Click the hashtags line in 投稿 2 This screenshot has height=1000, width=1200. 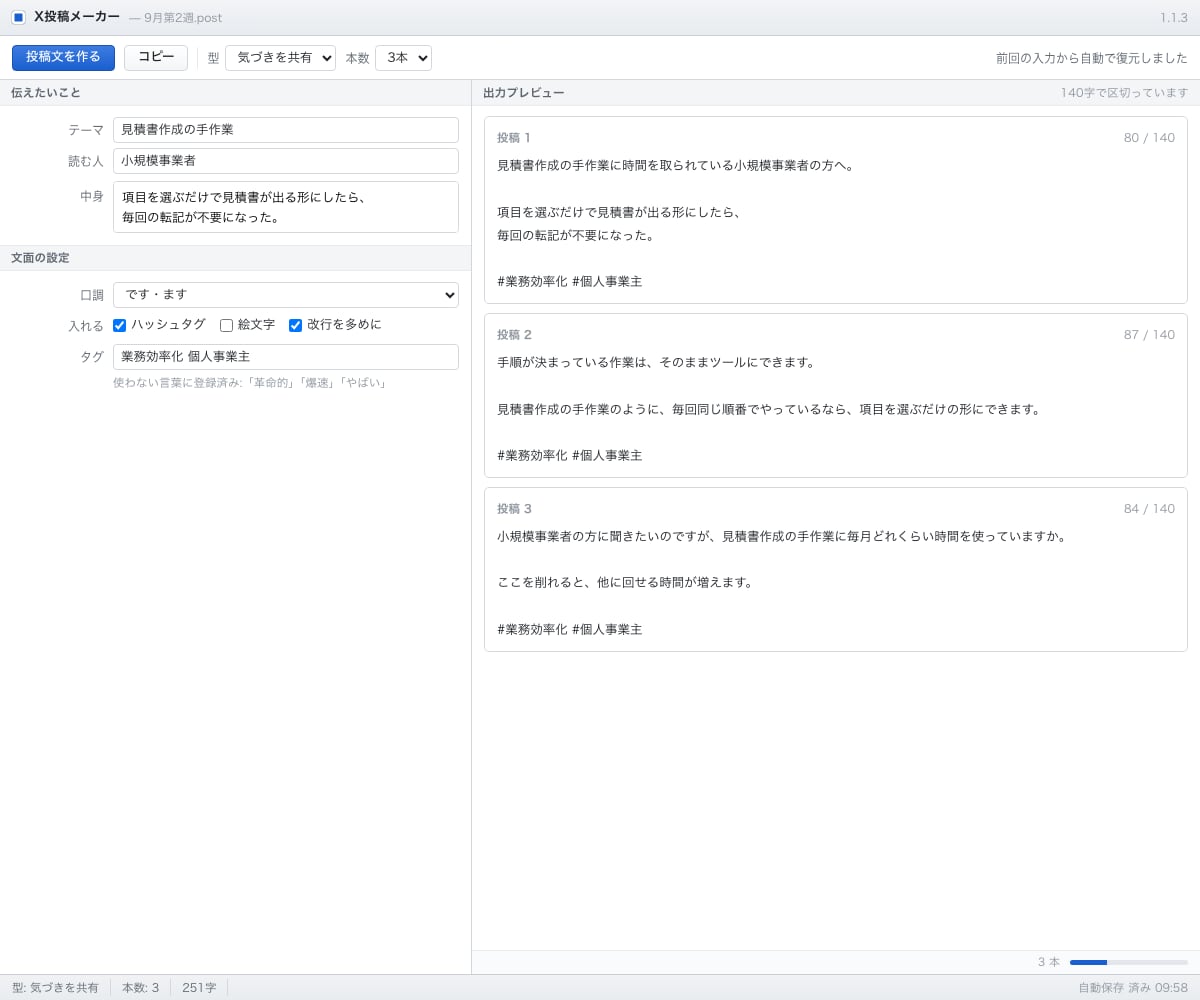pos(570,456)
